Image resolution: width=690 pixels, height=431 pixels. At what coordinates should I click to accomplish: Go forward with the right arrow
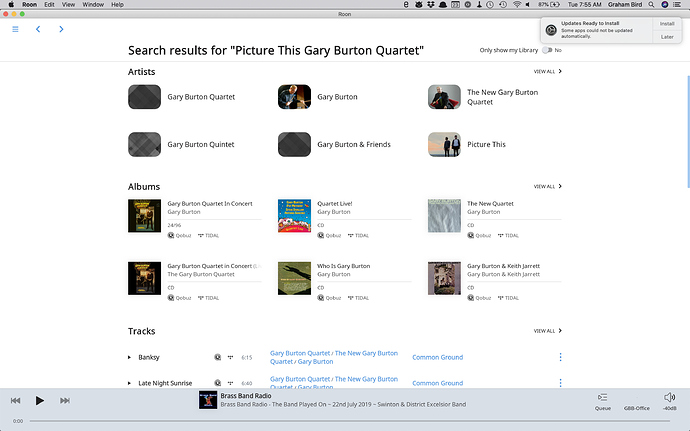tap(61, 29)
